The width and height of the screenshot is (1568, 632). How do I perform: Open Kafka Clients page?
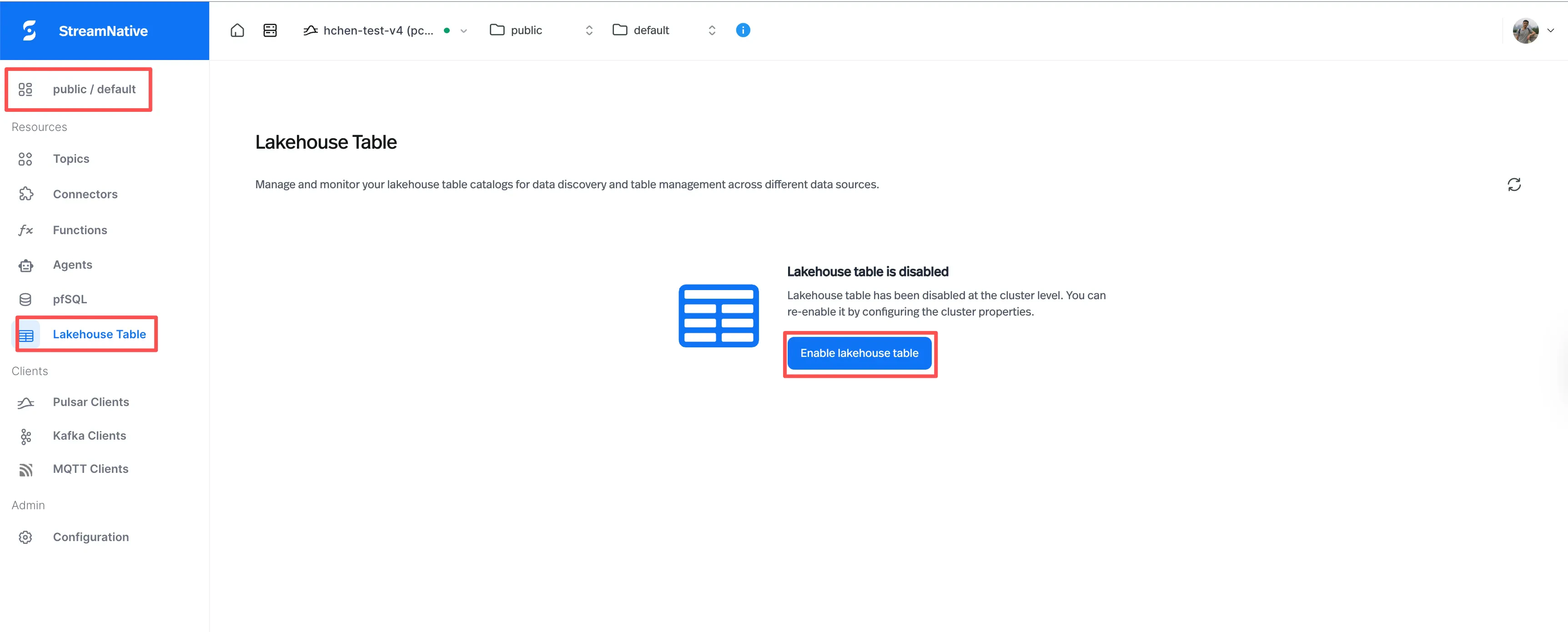[x=90, y=436]
